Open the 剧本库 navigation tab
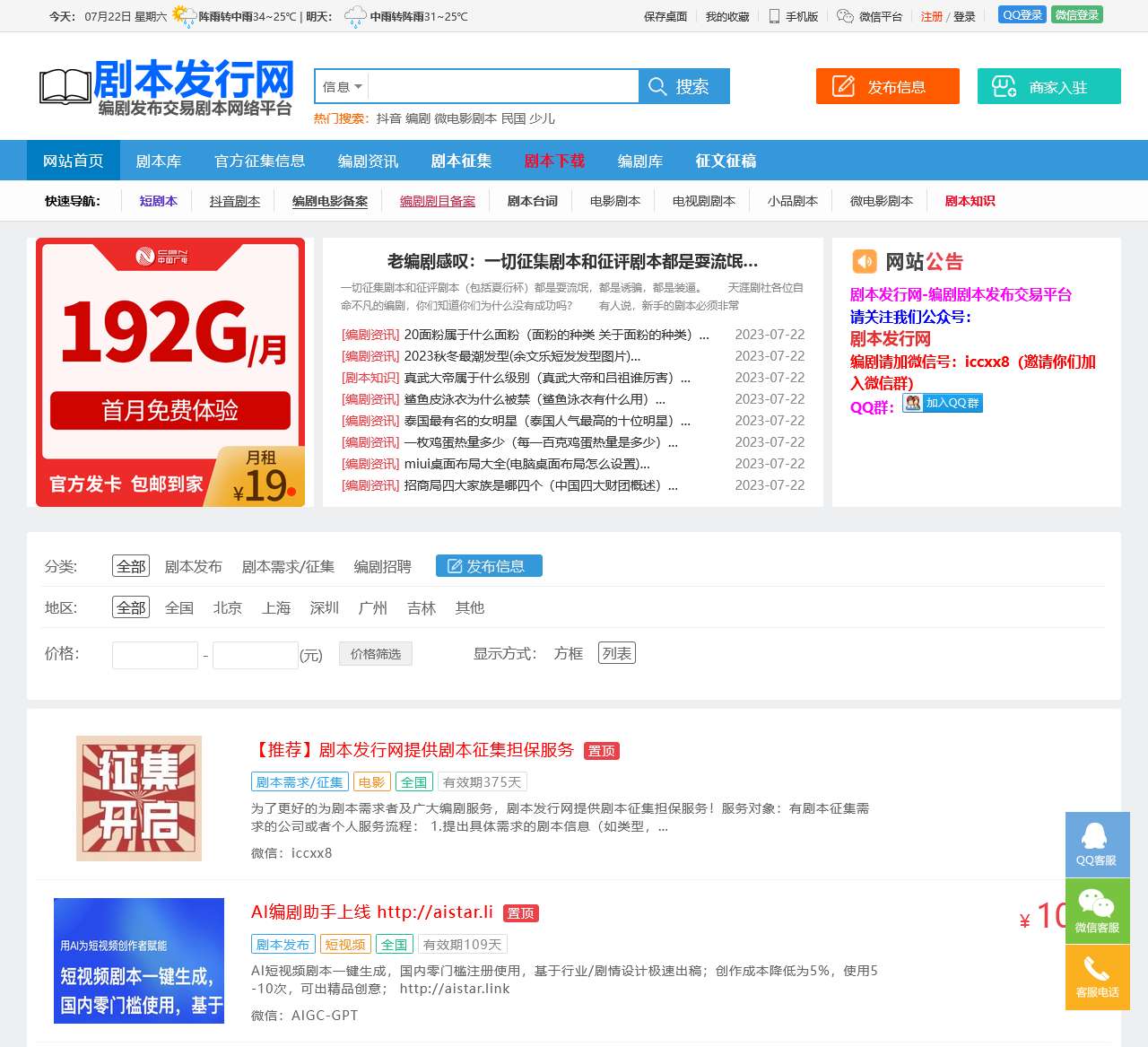1148x1047 pixels. (x=159, y=161)
